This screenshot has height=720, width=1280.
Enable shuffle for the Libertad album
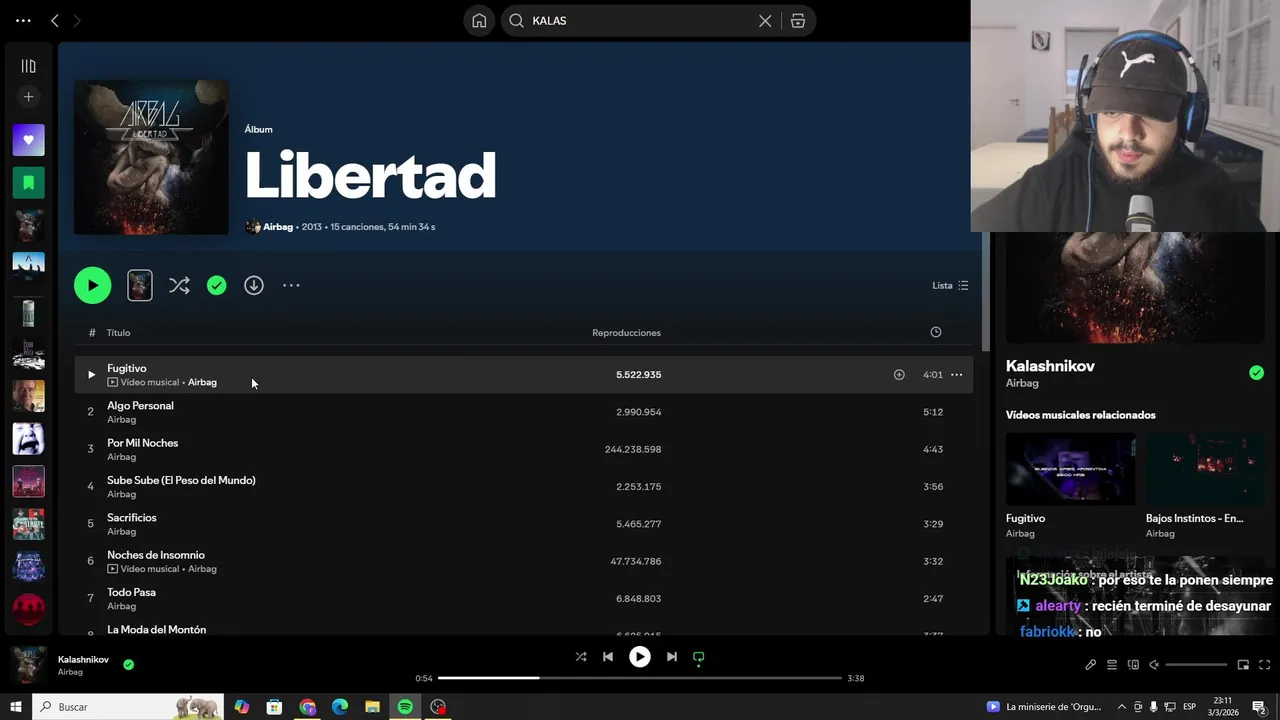pos(179,285)
